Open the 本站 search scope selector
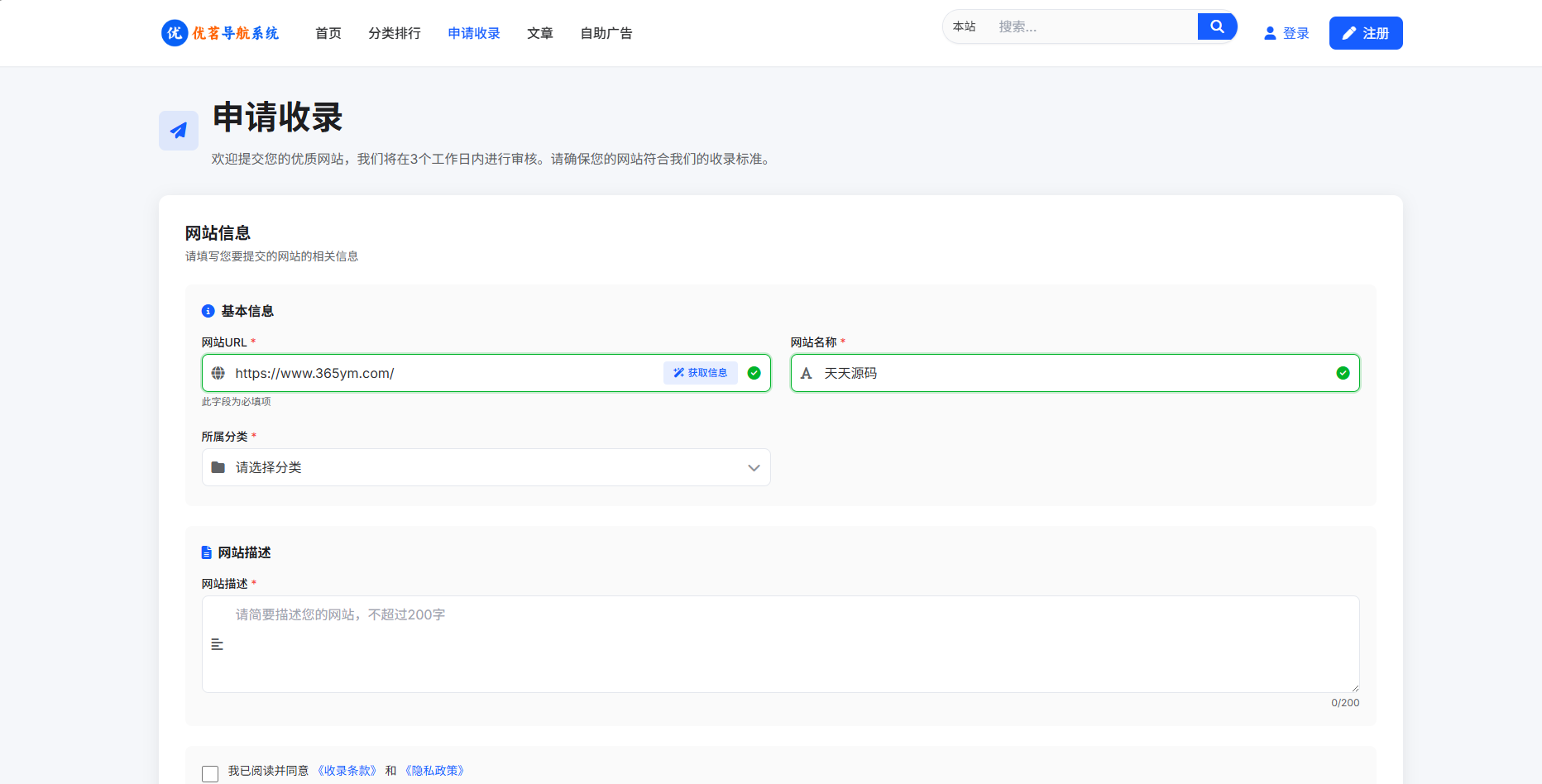 click(965, 26)
